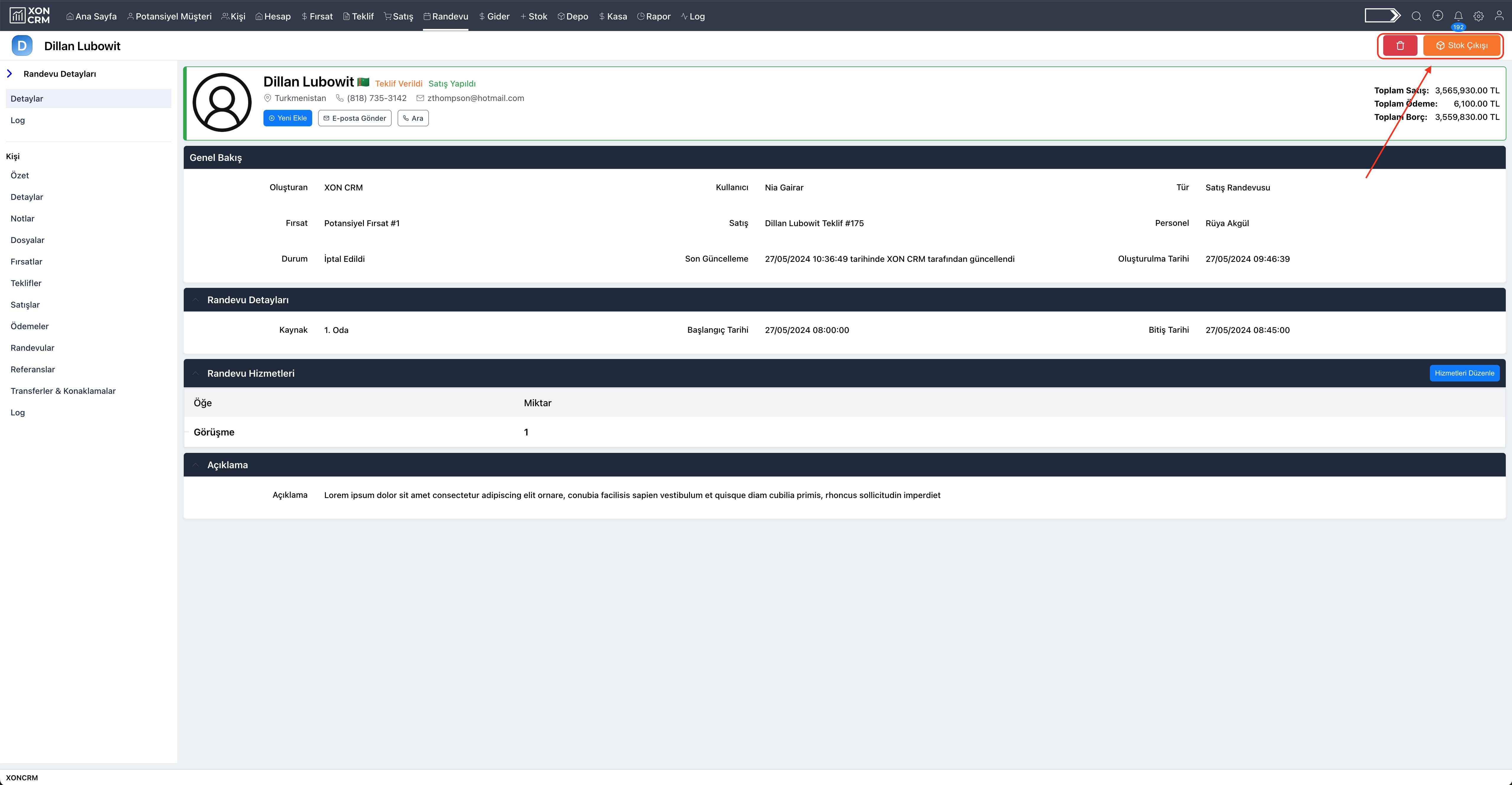Open the notifications bell

pyautogui.click(x=1458, y=17)
